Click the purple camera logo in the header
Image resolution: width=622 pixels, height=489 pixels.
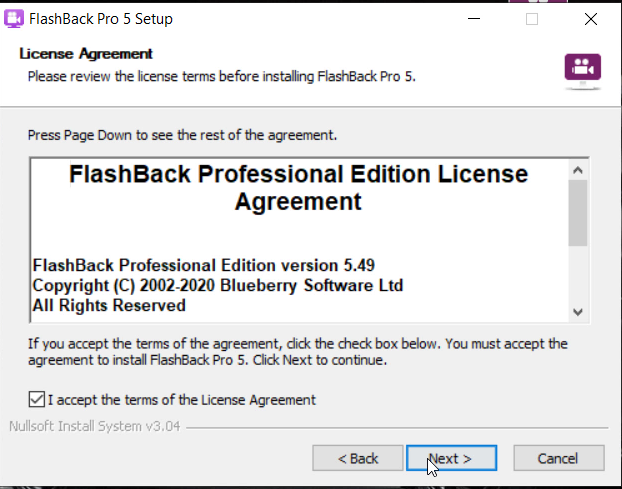pos(582,69)
